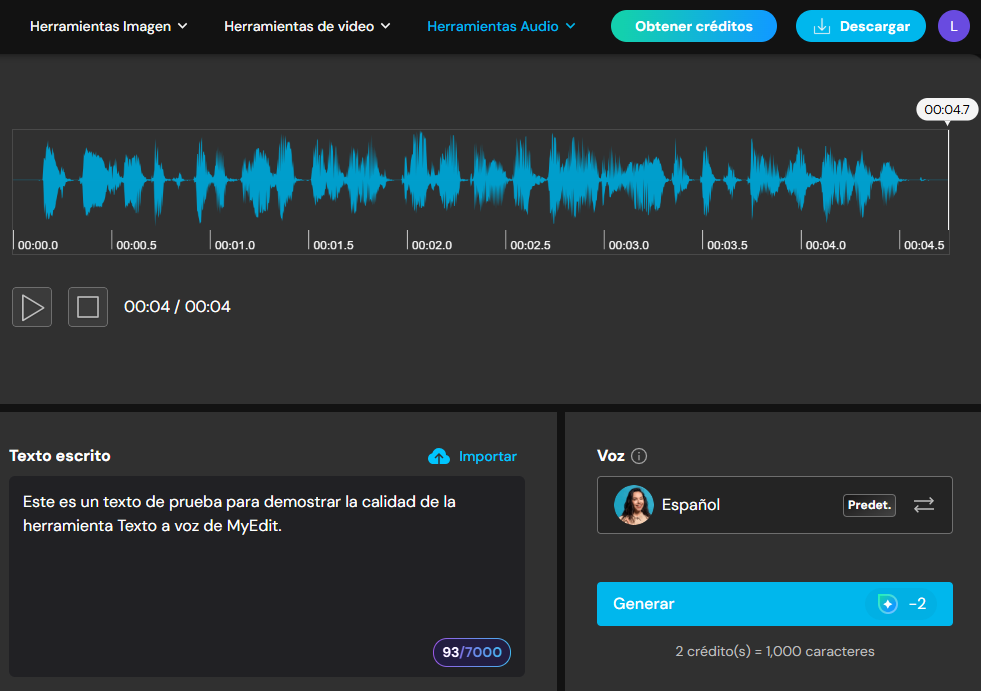The width and height of the screenshot is (981, 691).
Task: Play the generated audio
Action: tap(32, 307)
